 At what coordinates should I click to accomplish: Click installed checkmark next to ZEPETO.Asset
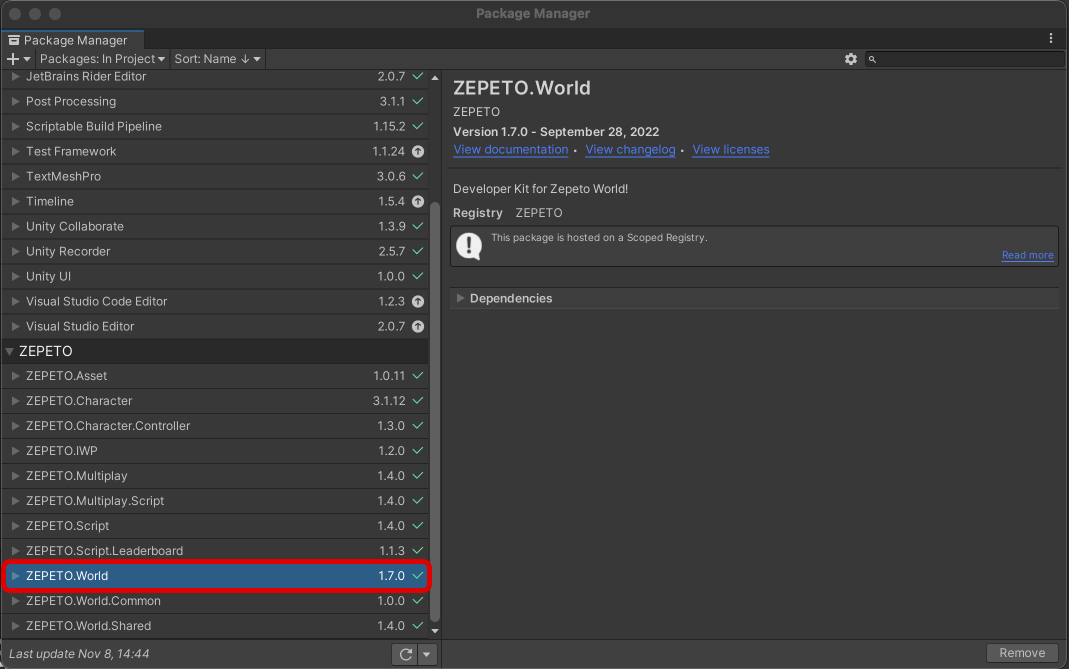[418, 376]
